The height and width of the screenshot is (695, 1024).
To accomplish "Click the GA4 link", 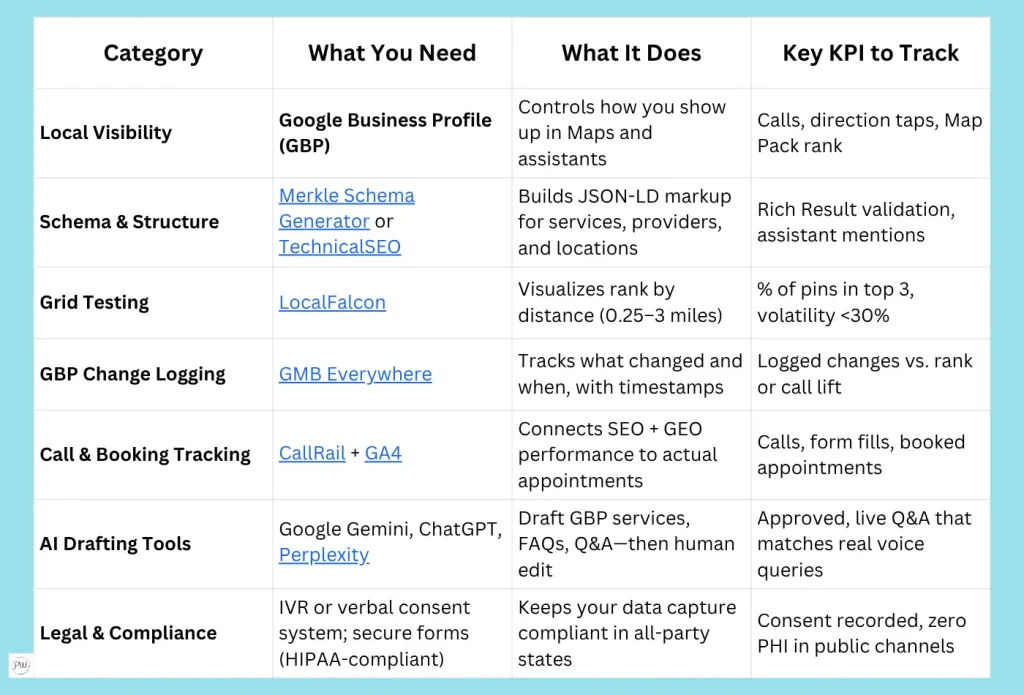I will click(383, 453).
